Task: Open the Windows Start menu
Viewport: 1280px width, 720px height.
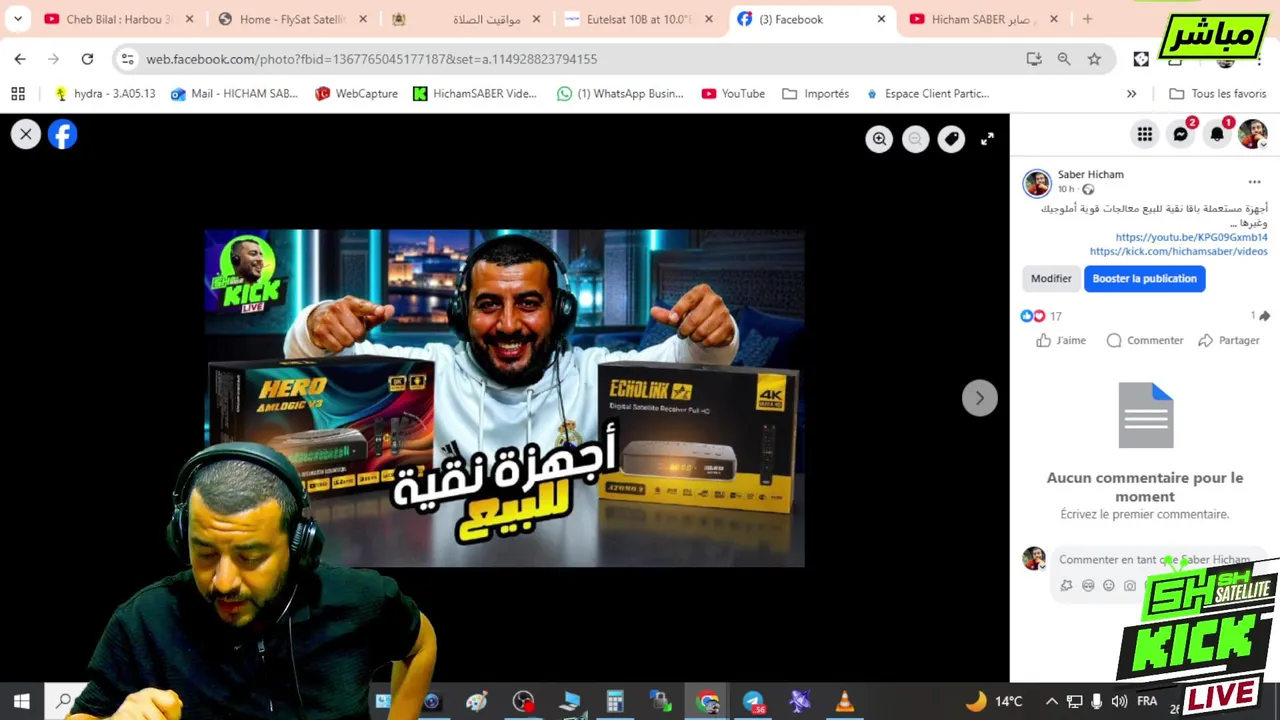Action: [22, 701]
